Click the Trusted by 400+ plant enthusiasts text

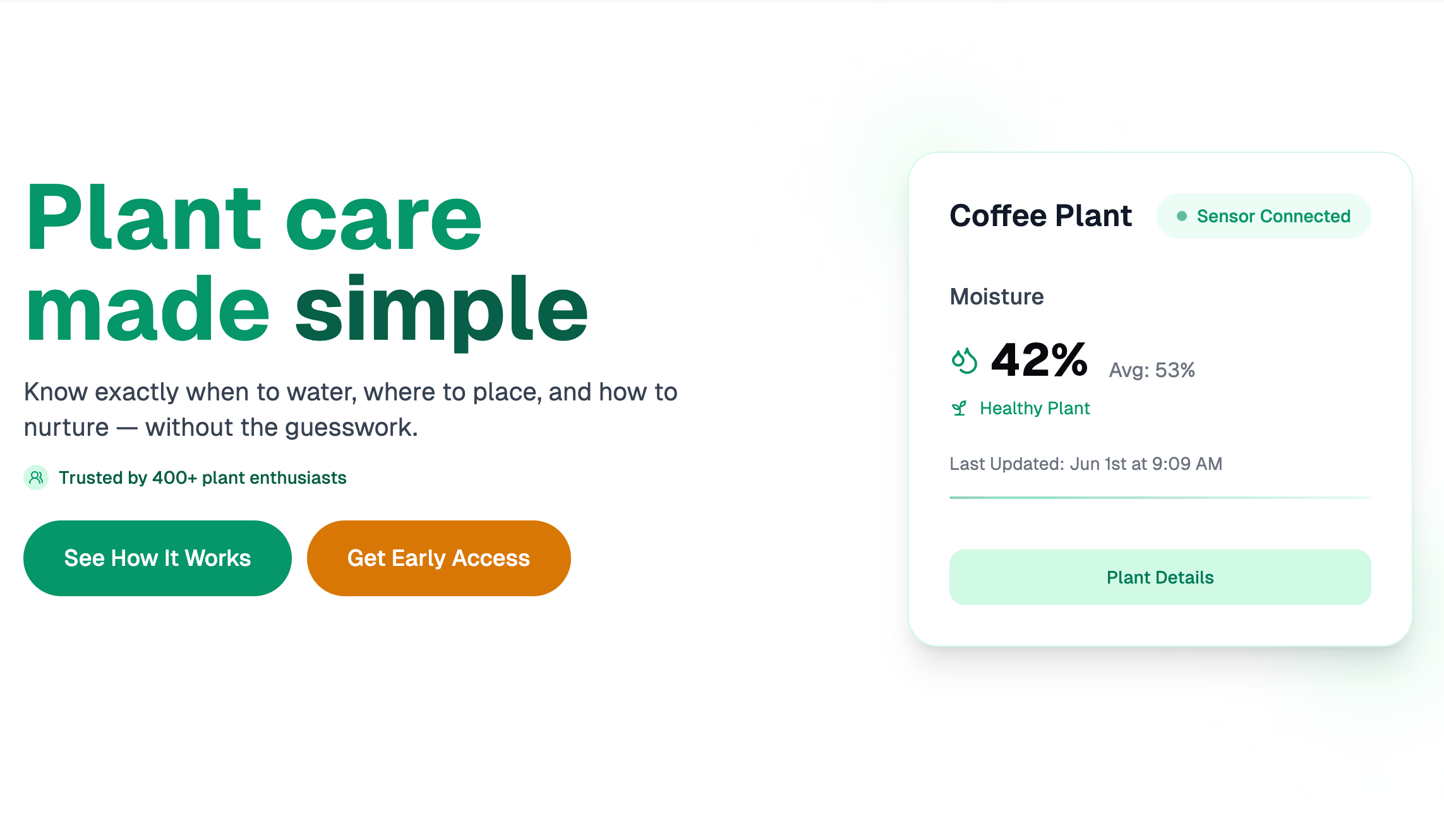(x=202, y=478)
